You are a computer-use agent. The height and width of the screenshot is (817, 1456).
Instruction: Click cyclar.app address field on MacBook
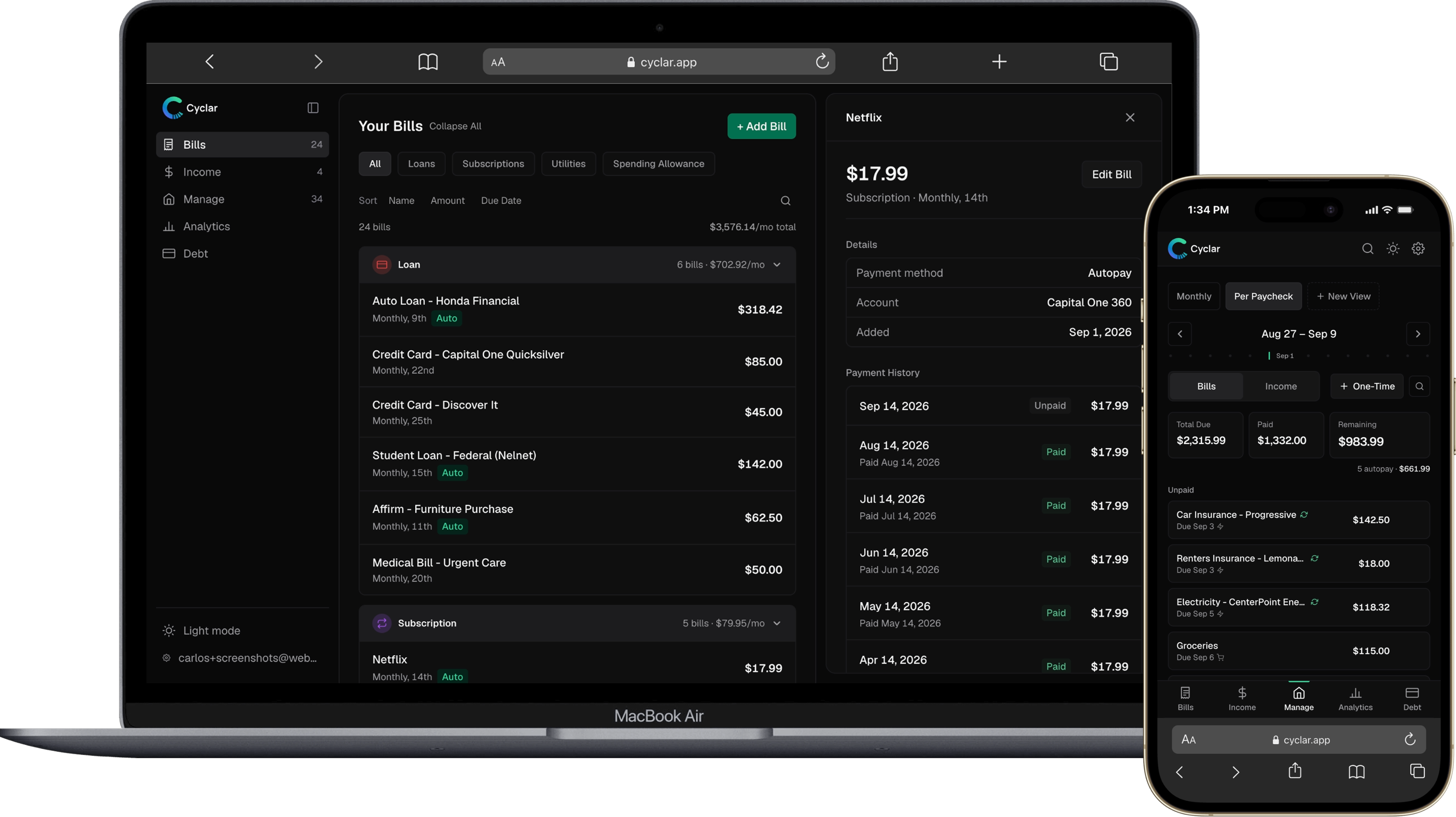coord(659,62)
